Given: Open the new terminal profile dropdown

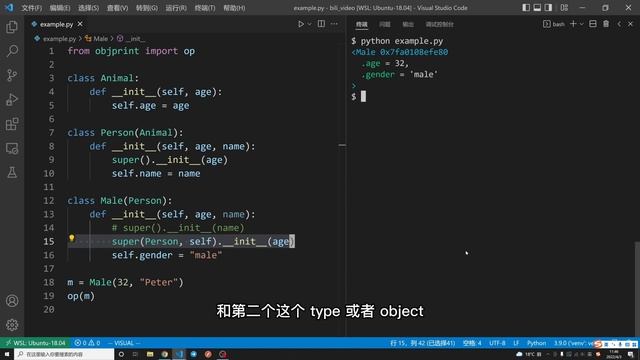Looking at the screenshot, I should coord(582,24).
